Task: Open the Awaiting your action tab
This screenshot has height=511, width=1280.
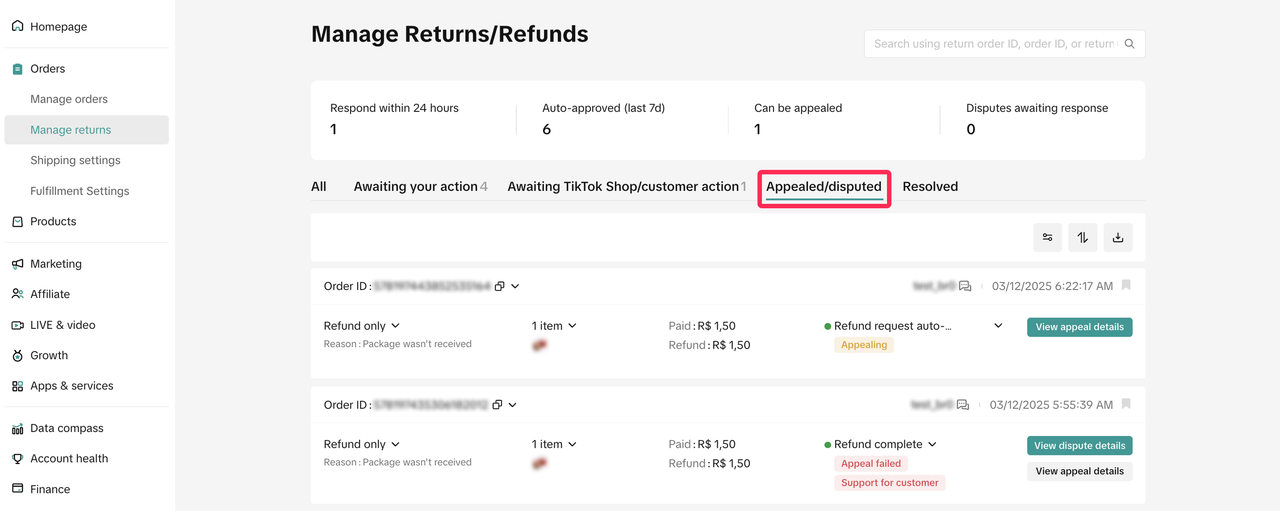Action: click(x=416, y=187)
